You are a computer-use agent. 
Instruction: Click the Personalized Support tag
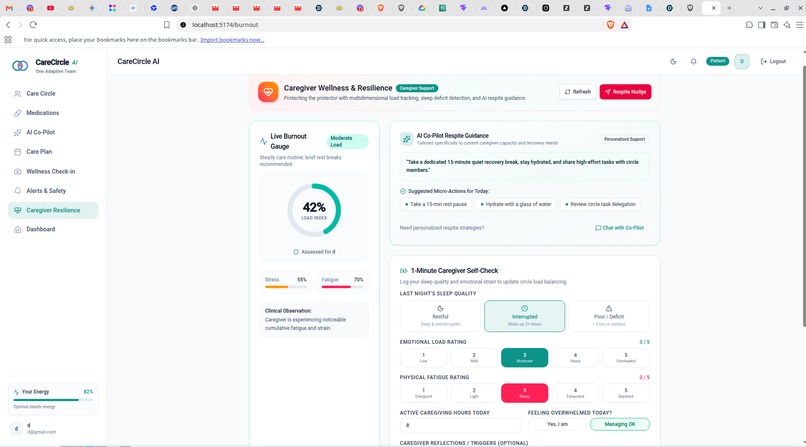(624, 139)
